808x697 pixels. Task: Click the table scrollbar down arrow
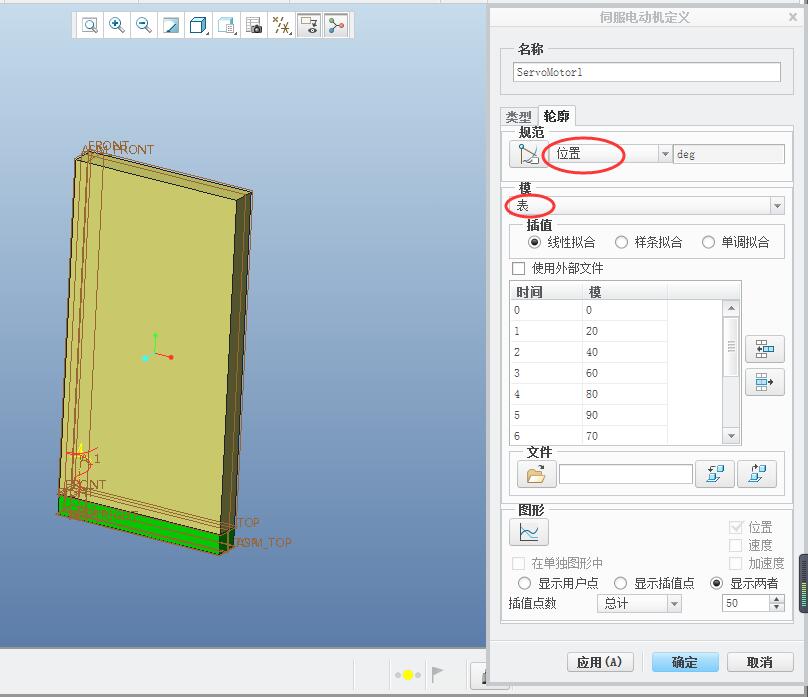[x=731, y=436]
